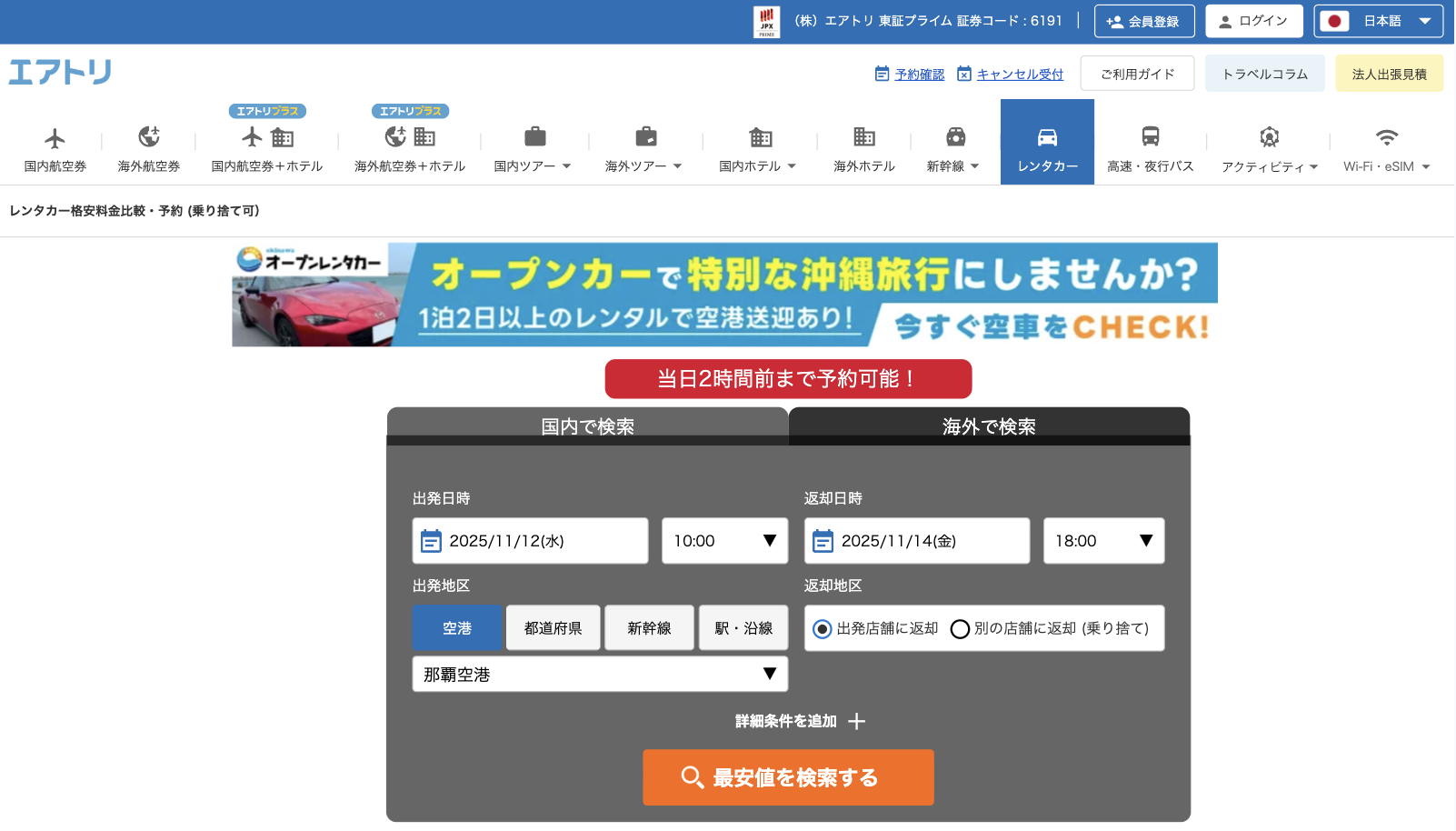Switch to the 海外で検索 tab
Viewport: 1456px width, 831px height.
(x=989, y=426)
